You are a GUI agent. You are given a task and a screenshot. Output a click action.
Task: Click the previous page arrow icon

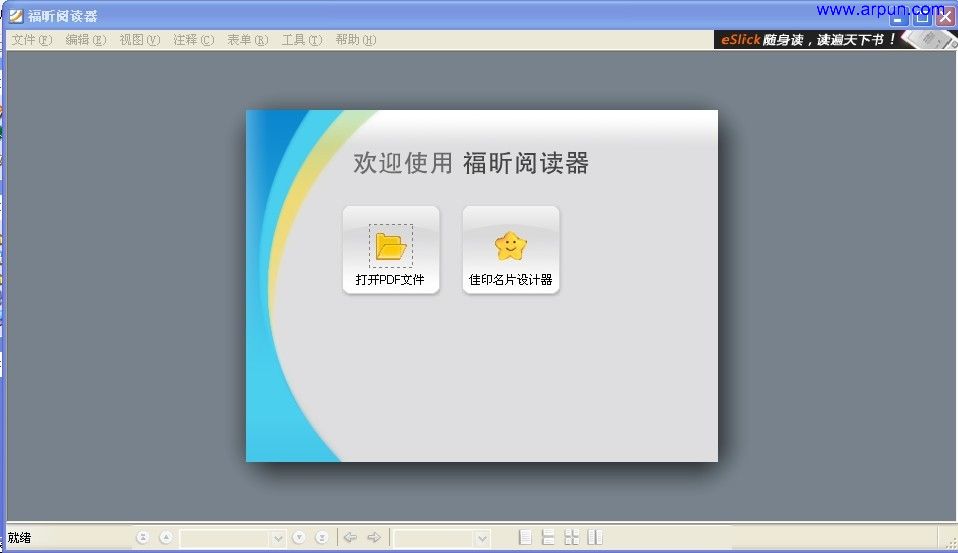pos(166,538)
